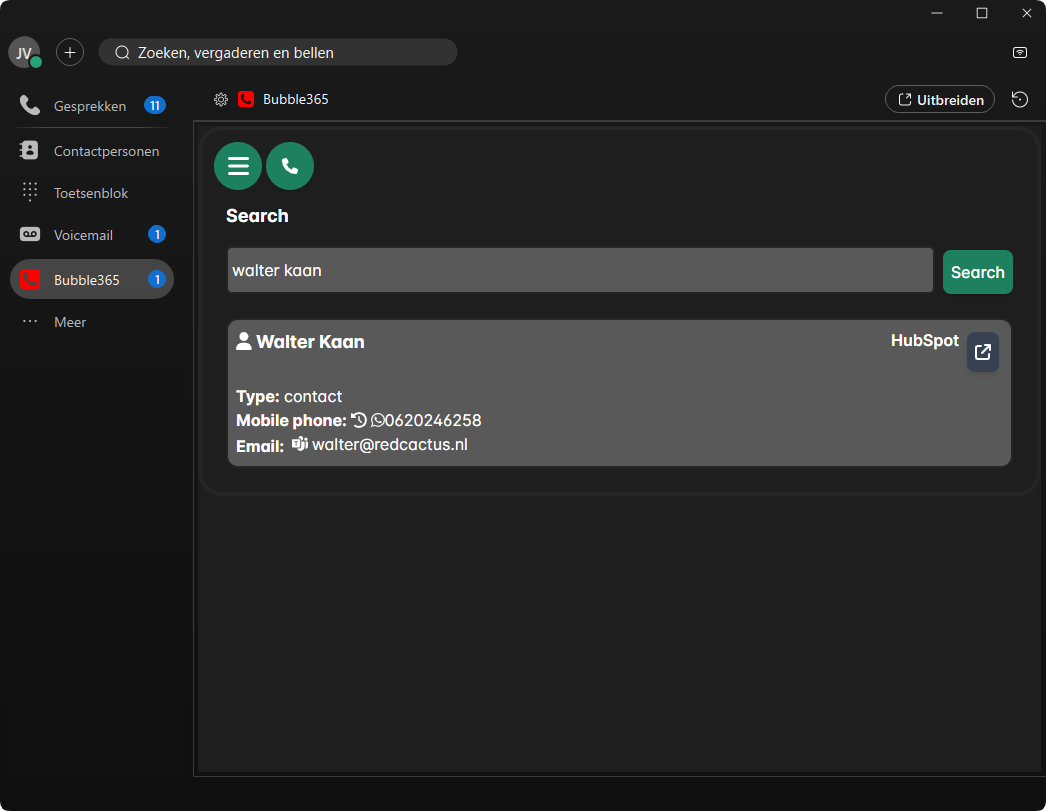
Task: Click the Uitbreiden button
Action: (x=939, y=99)
